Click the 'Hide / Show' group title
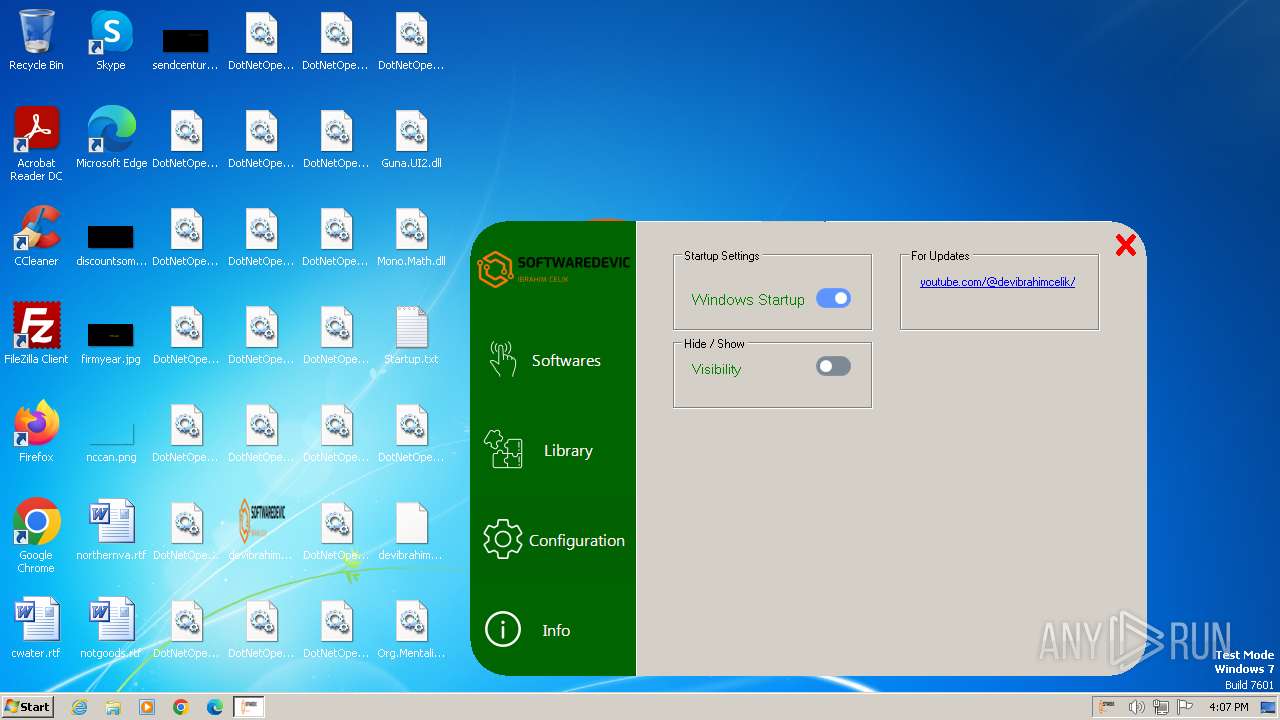Viewport: 1280px width, 720px height. pyautogui.click(x=714, y=344)
